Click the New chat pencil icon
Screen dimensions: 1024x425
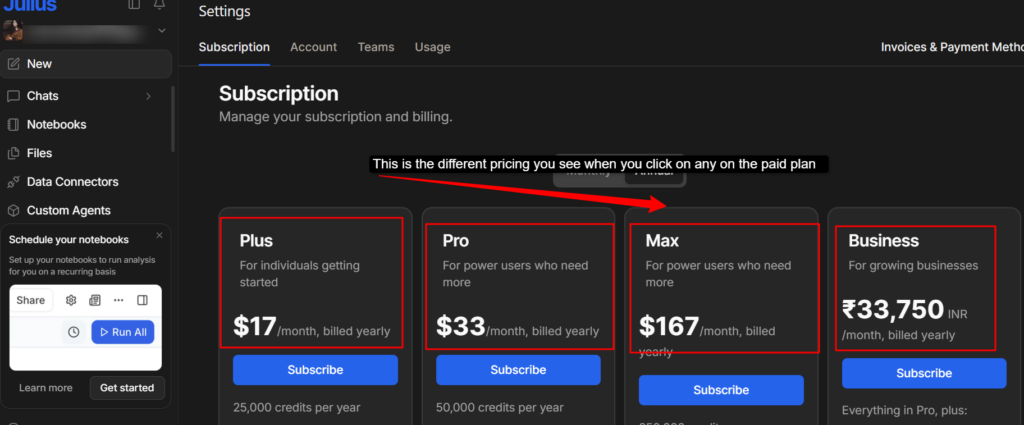coord(13,64)
